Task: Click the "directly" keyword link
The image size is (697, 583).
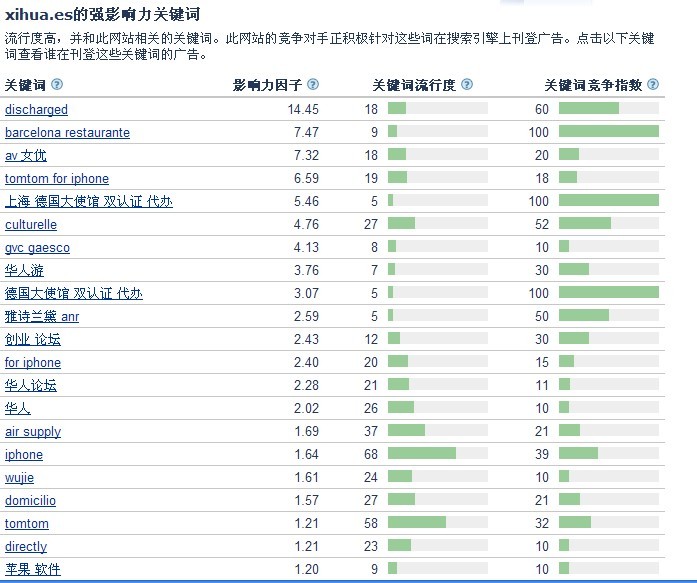Action: click(x=26, y=547)
